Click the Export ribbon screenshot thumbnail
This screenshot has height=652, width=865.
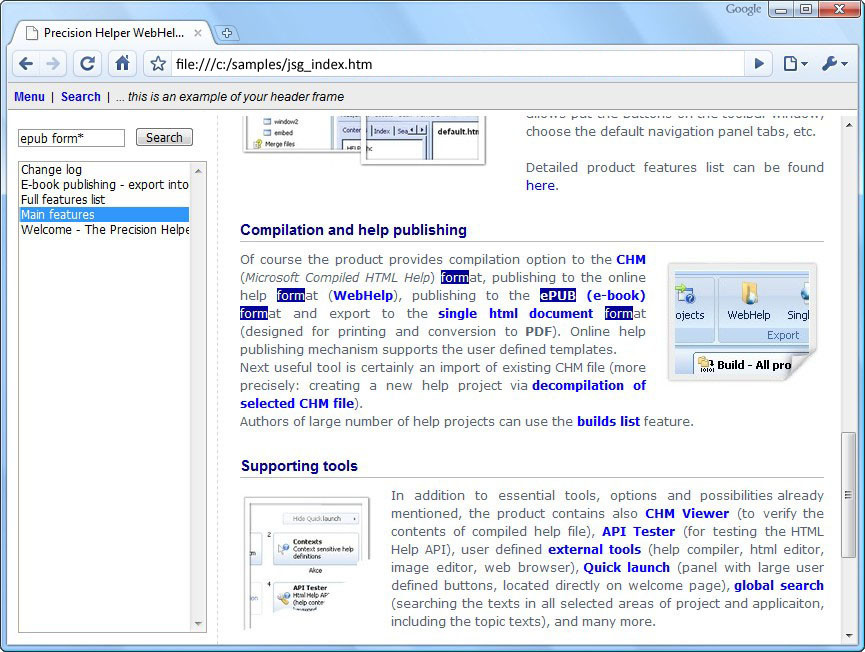pos(742,322)
